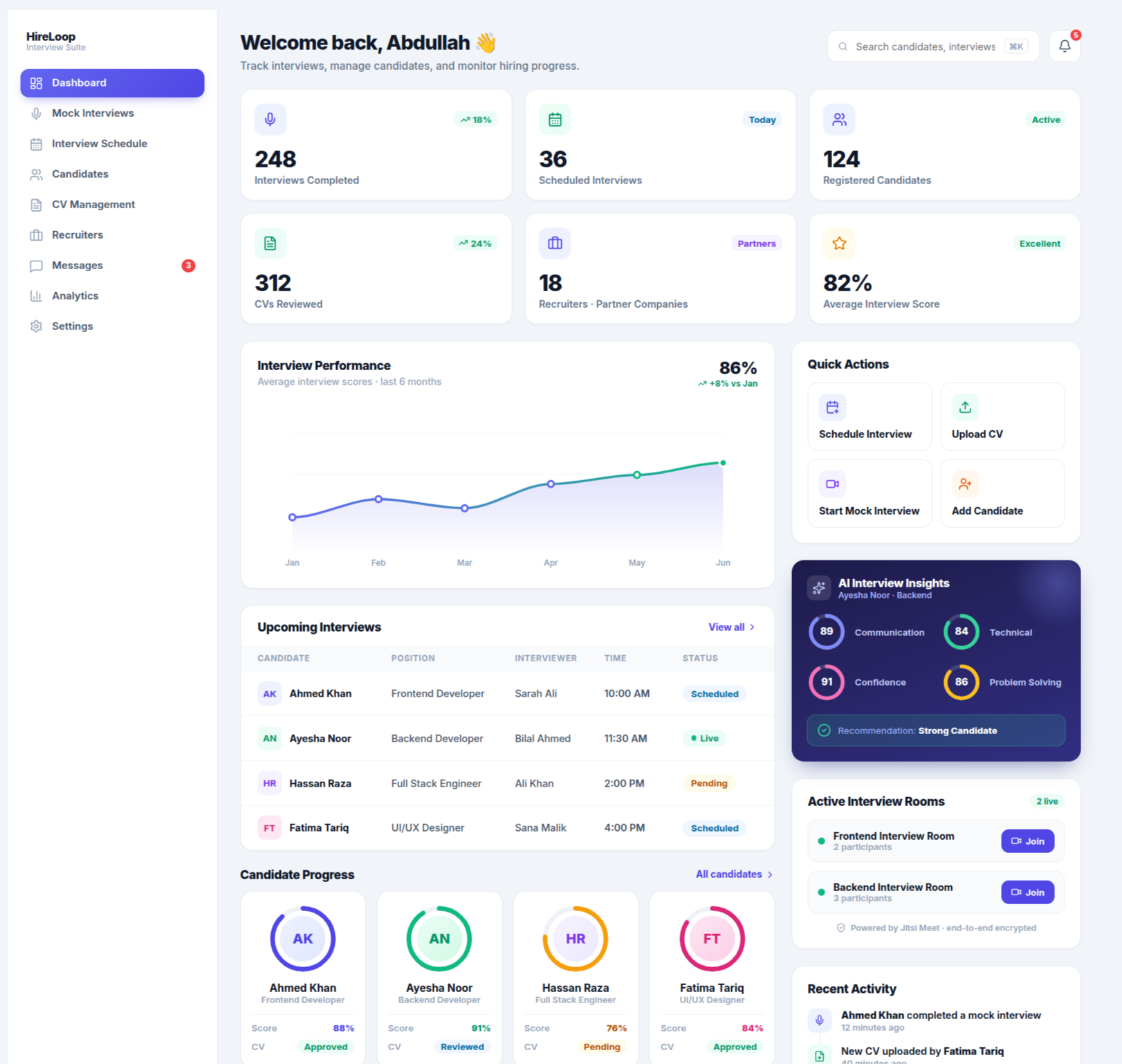Screen dimensions: 1122x1064
Task: Click the 18% trend badge on Interviews Completed
Action: [x=476, y=120]
